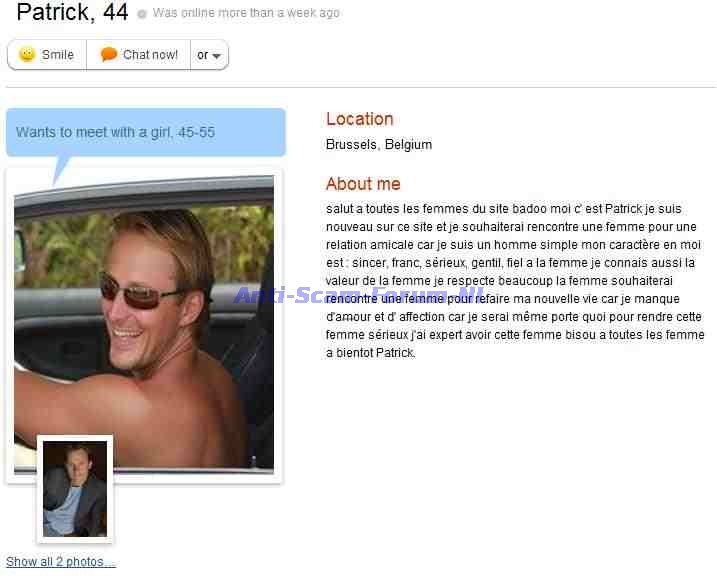
Task: Click the 'Brussels, Belgium' location text
Action: (x=379, y=144)
